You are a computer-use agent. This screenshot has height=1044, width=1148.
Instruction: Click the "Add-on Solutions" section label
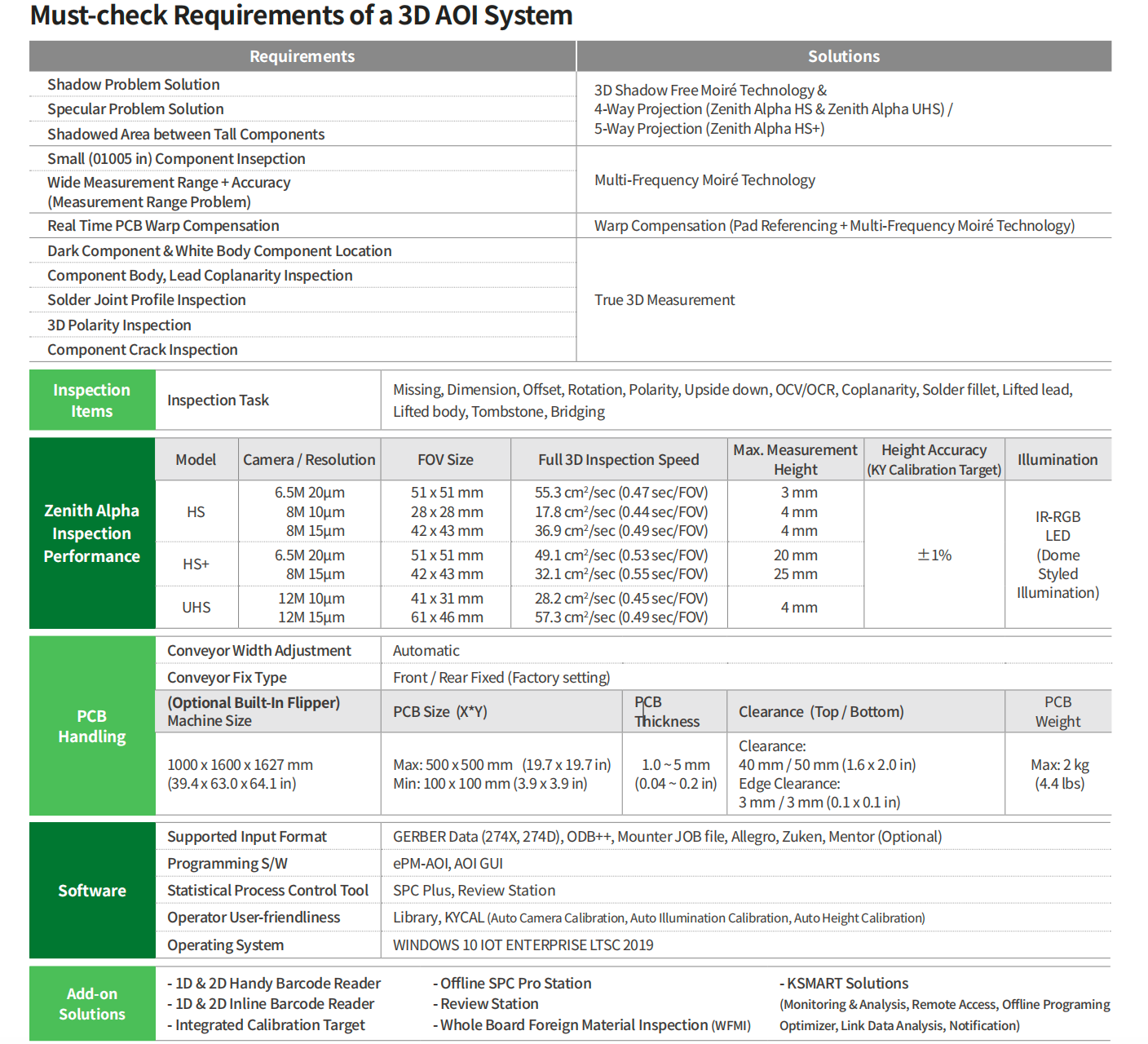coord(91,1004)
